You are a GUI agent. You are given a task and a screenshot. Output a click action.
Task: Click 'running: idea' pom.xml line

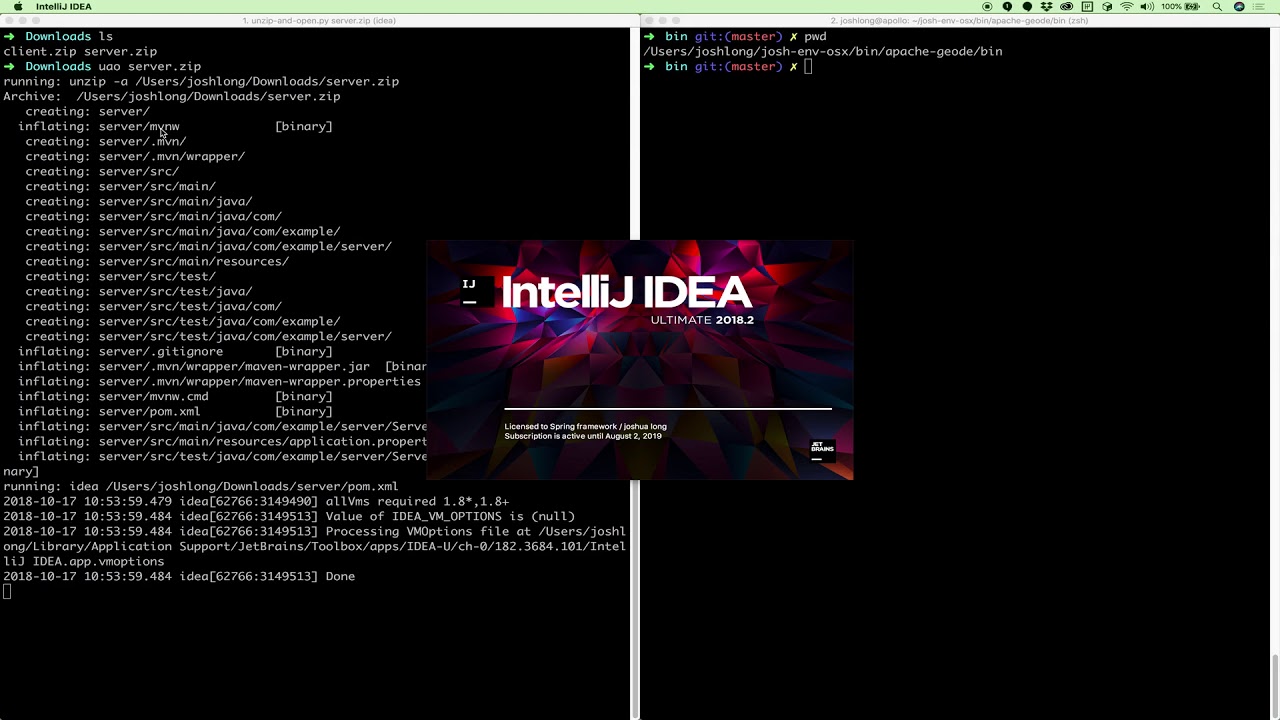point(201,487)
